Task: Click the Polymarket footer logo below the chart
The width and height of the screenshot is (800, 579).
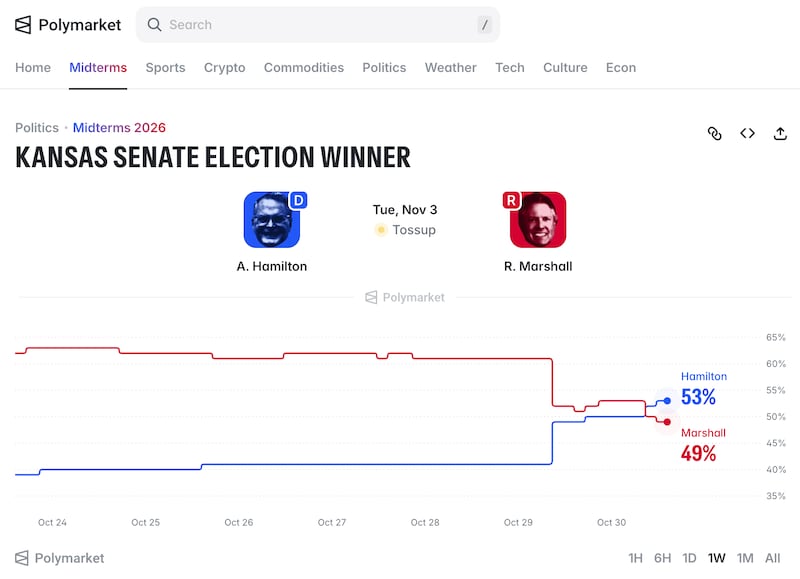Action: point(59,558)
